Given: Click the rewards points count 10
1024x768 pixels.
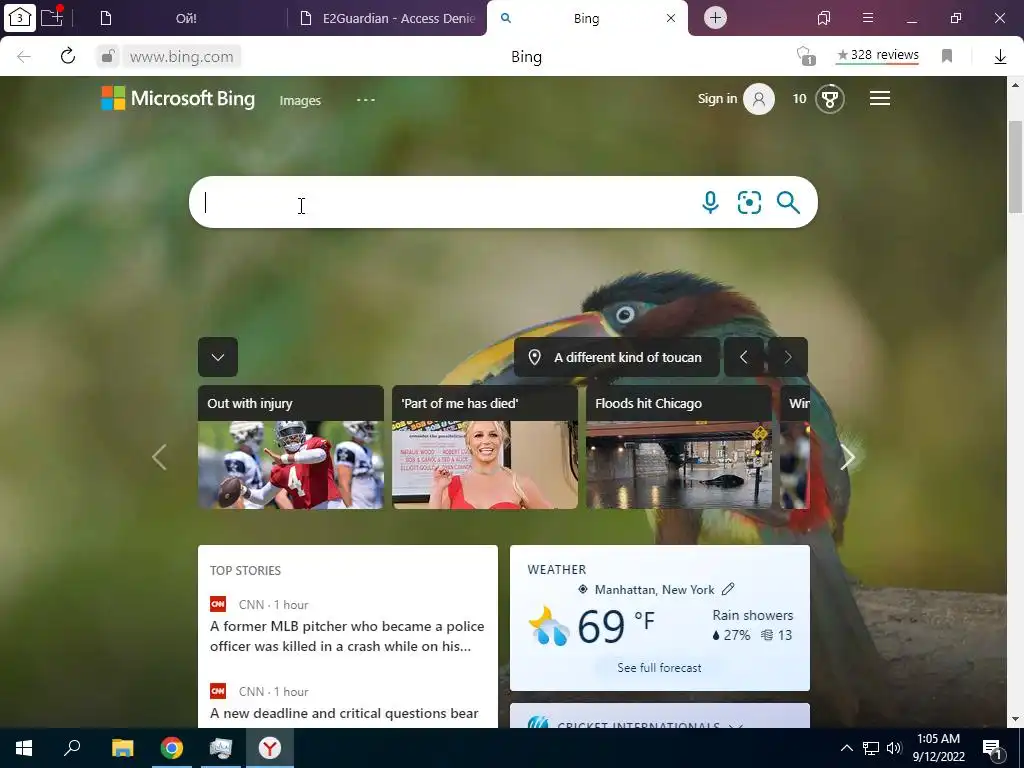Looking at the screenshot, I should point(799,99).
